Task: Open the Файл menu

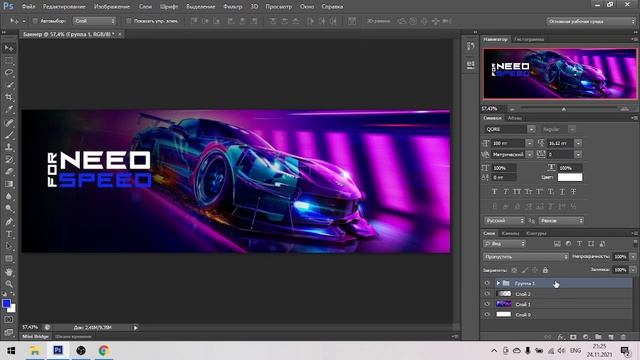Action: [28, 7]
